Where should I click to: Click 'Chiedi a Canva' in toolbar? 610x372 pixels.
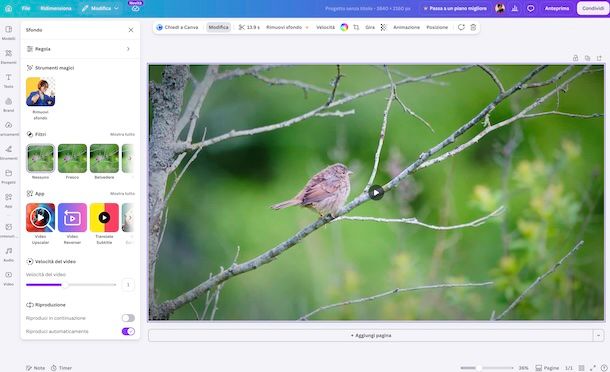(177, 27)
